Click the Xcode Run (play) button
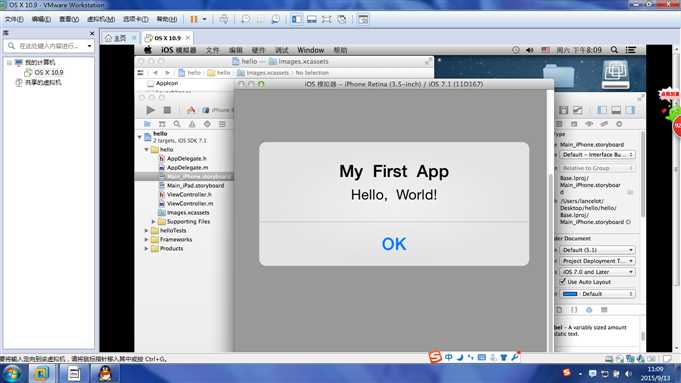 point(150,110)
